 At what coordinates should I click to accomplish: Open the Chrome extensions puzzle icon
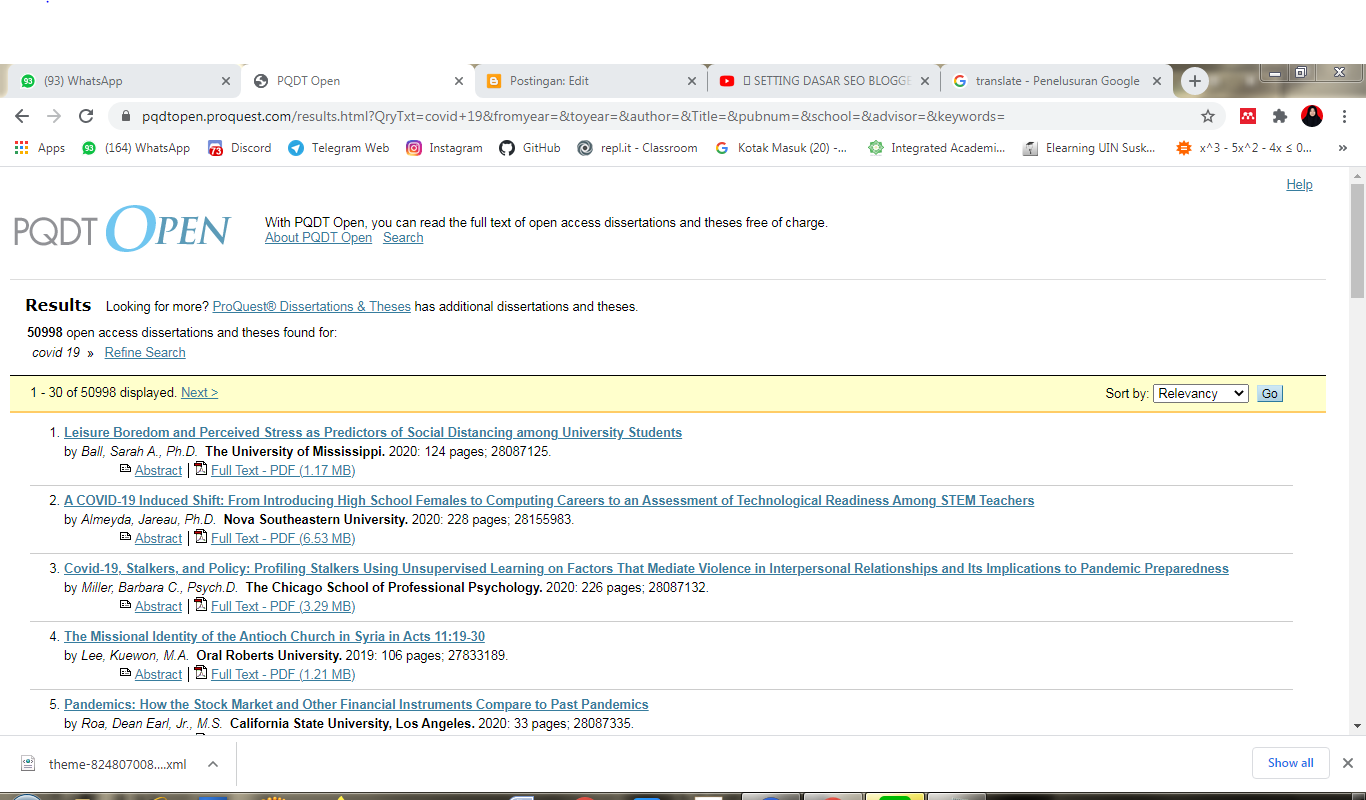tap(1280, 116)
